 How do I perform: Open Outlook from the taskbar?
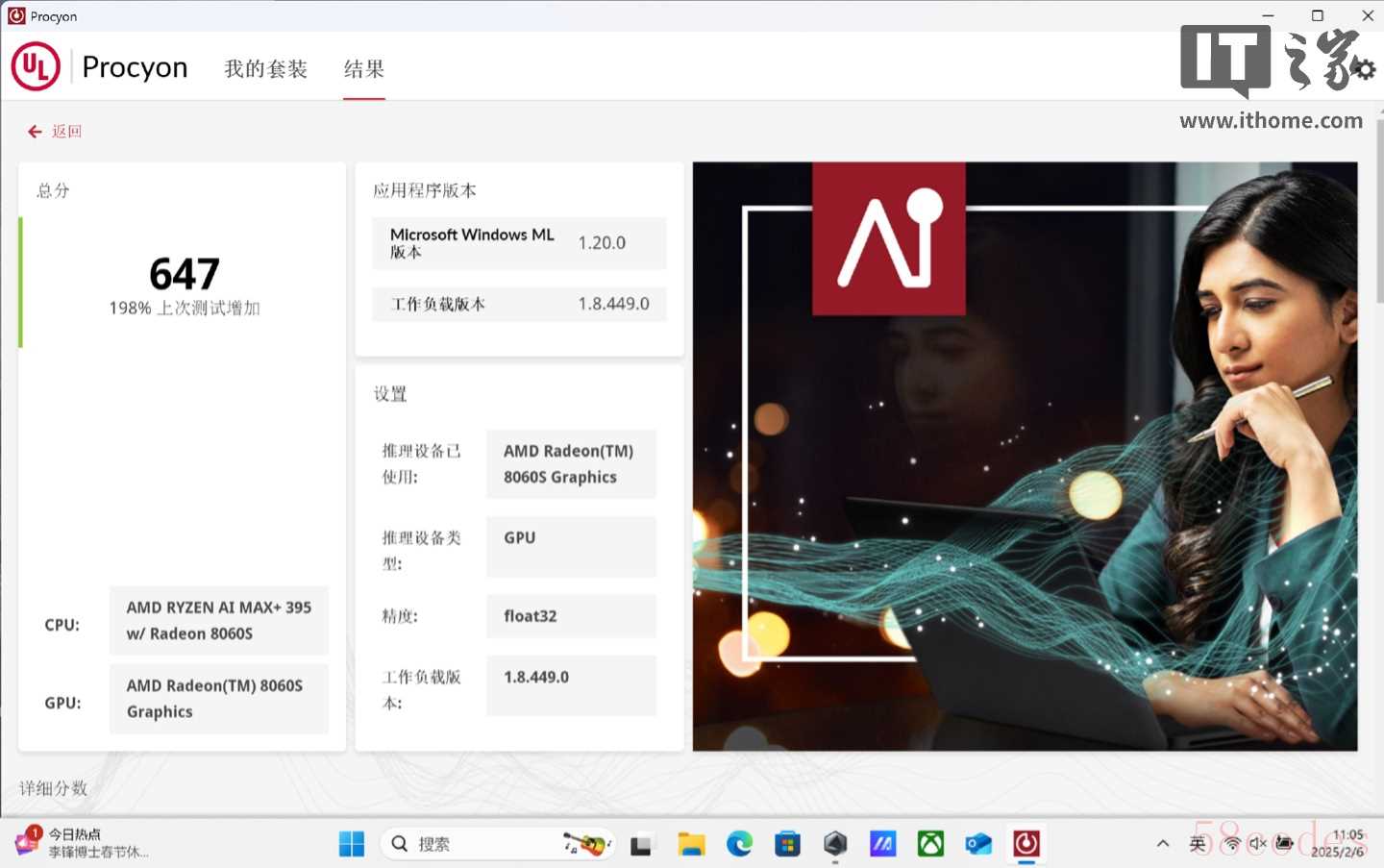[978, 844]
